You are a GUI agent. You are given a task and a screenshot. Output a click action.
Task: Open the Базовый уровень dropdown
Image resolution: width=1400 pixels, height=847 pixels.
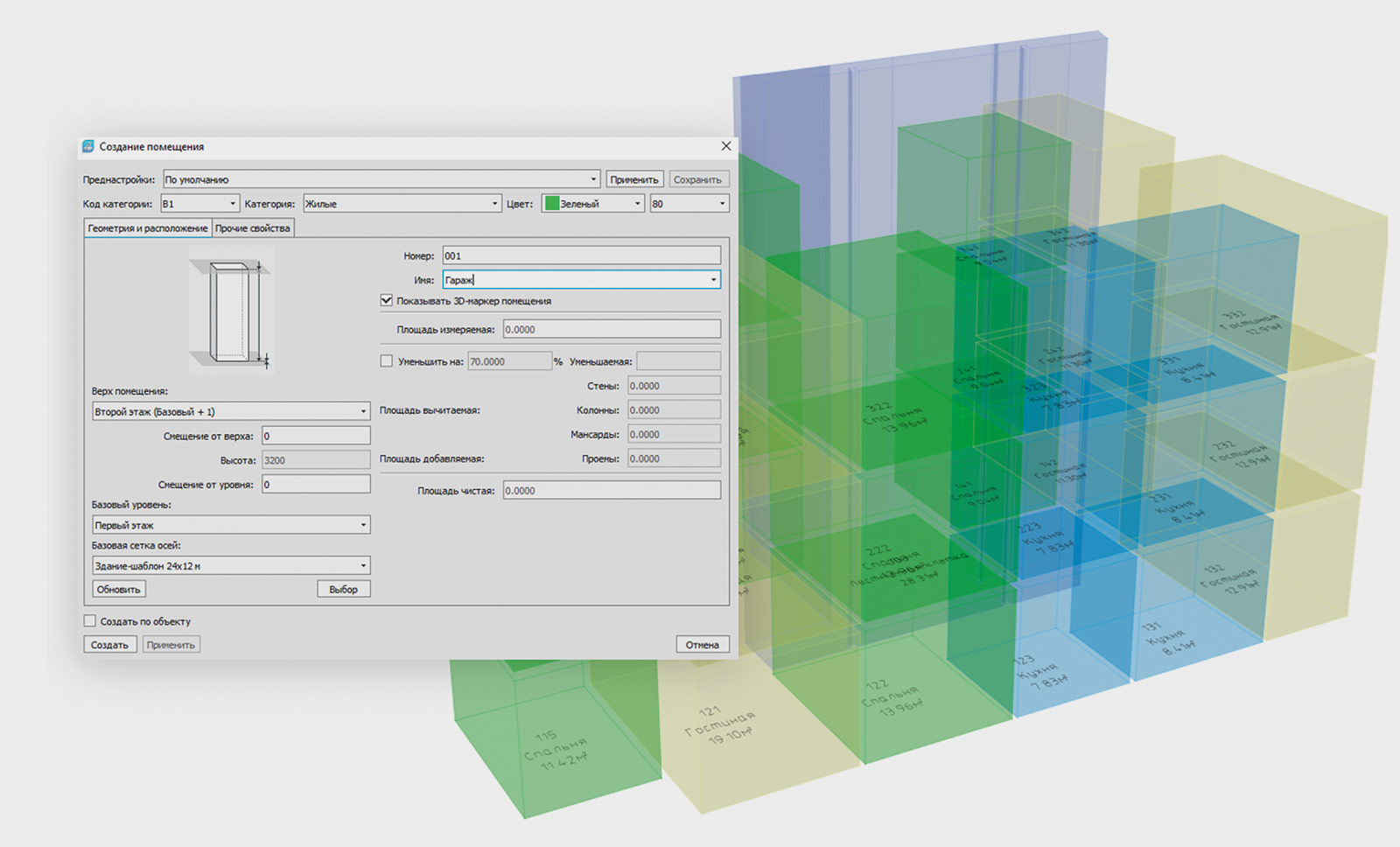pyautogui.click(x=231, y=525)
